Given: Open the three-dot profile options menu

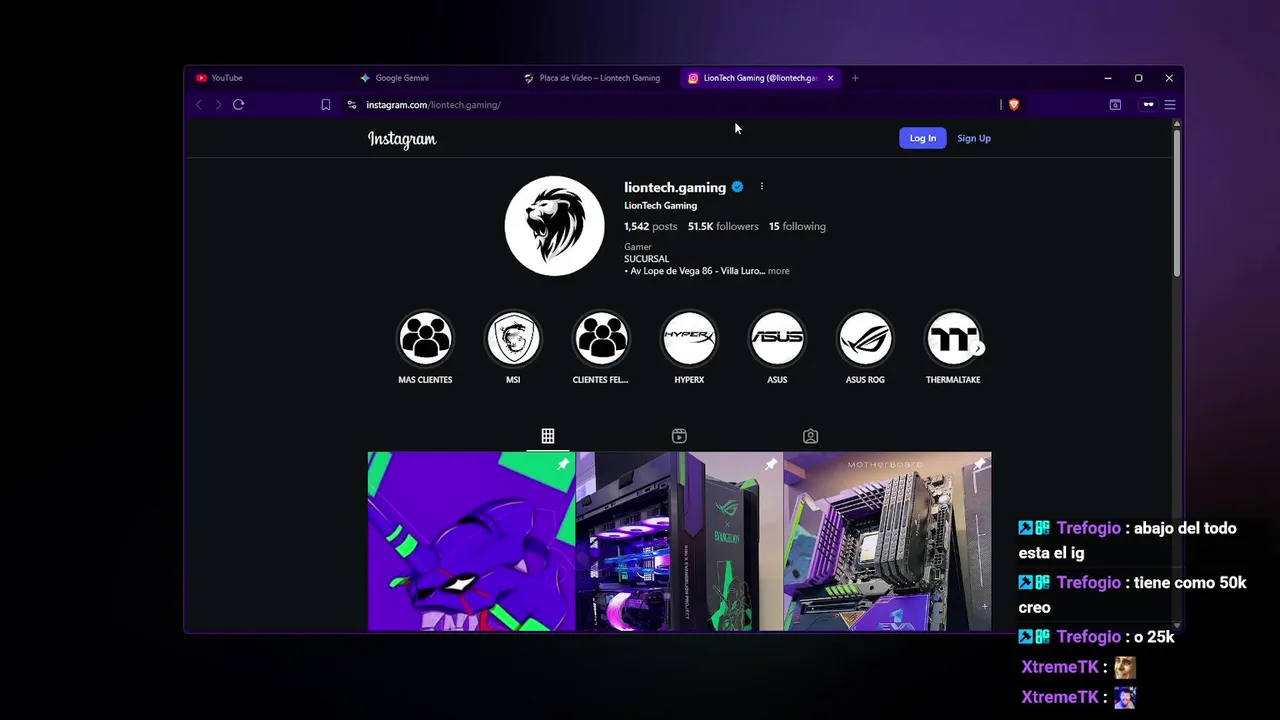Looking at the screenshot, I should (x=761, y=186).
